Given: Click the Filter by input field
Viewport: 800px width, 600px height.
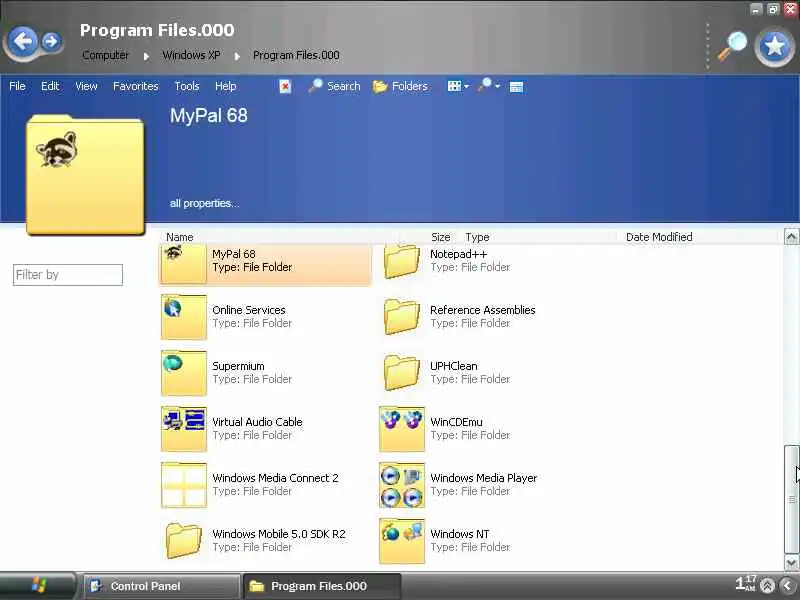Looking at the screenshot, I should tap(68, 274).
